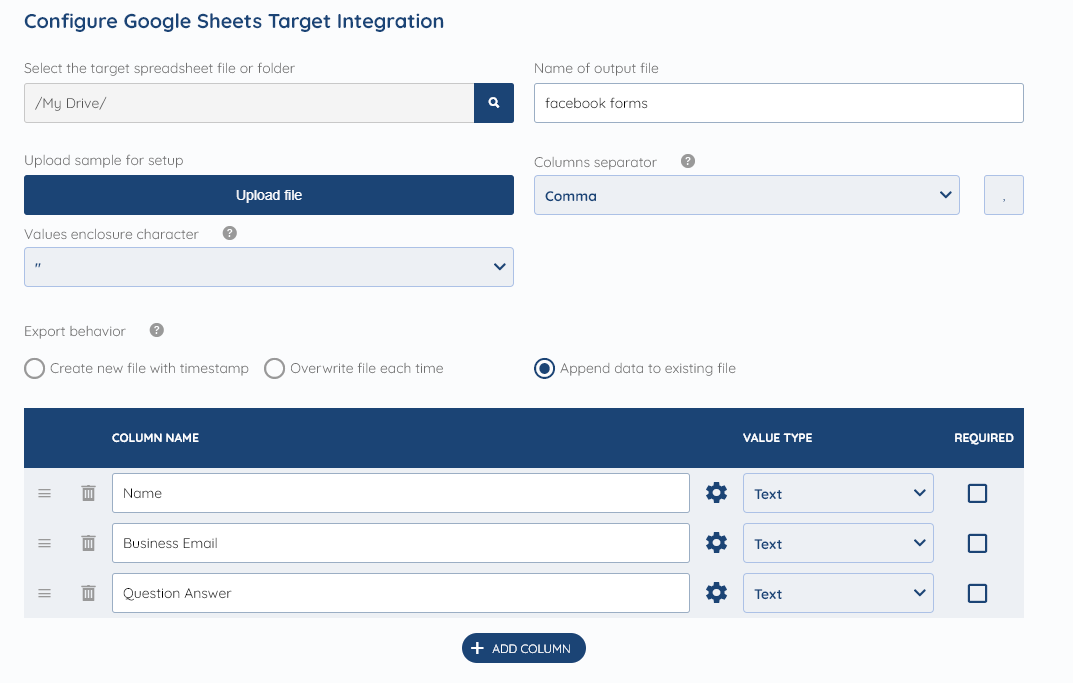Click Upload sample for setup label
This screenshot has height=683, width=1073.
pos(104,160)
